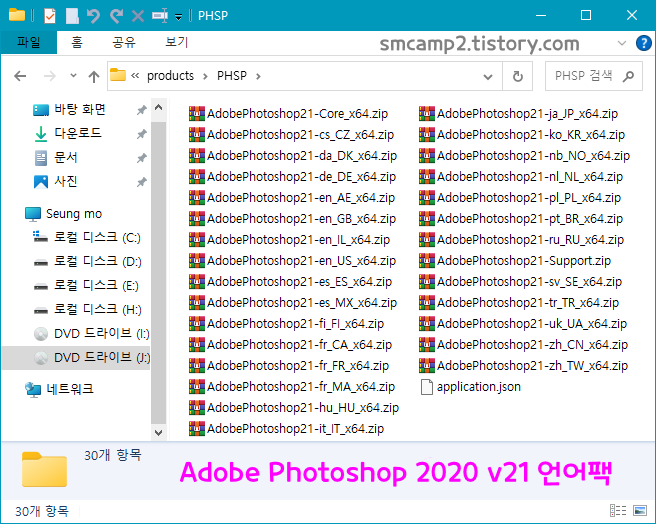Viewport: 656px width, 524px height.
Task: Expand the chevron after PHSP in the address bar
Action: (258, 76)
